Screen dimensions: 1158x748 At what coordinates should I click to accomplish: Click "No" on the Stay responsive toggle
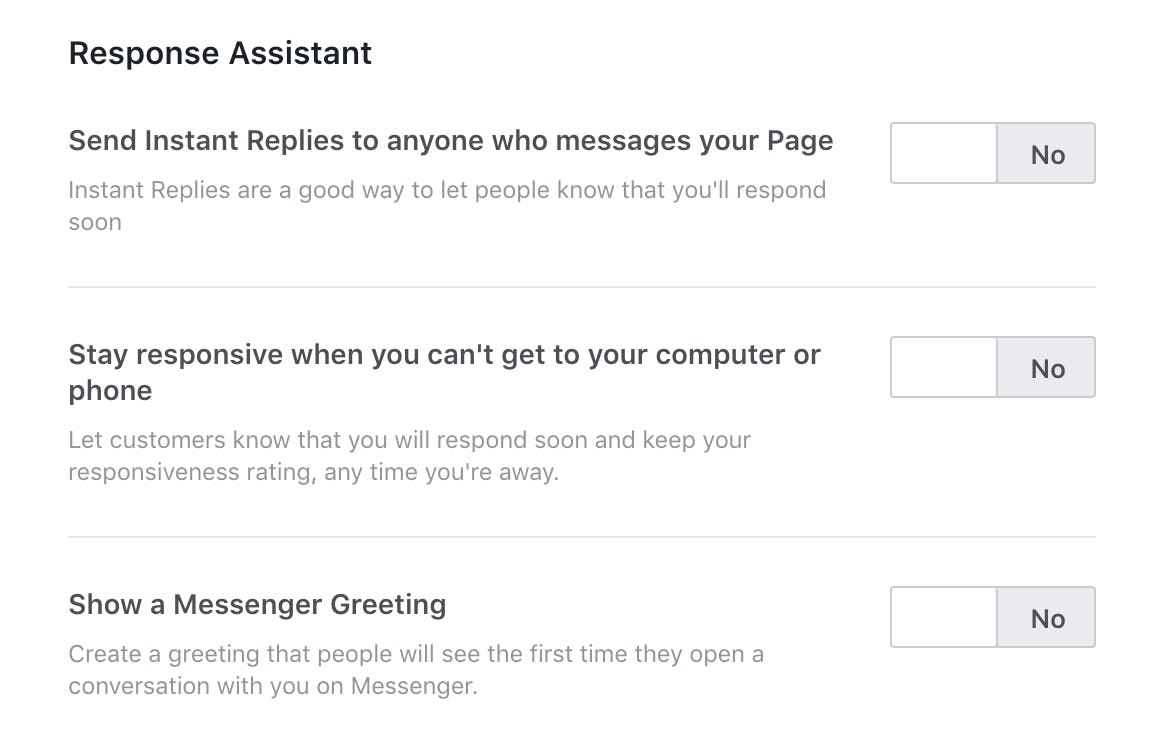coord(1047,368)
